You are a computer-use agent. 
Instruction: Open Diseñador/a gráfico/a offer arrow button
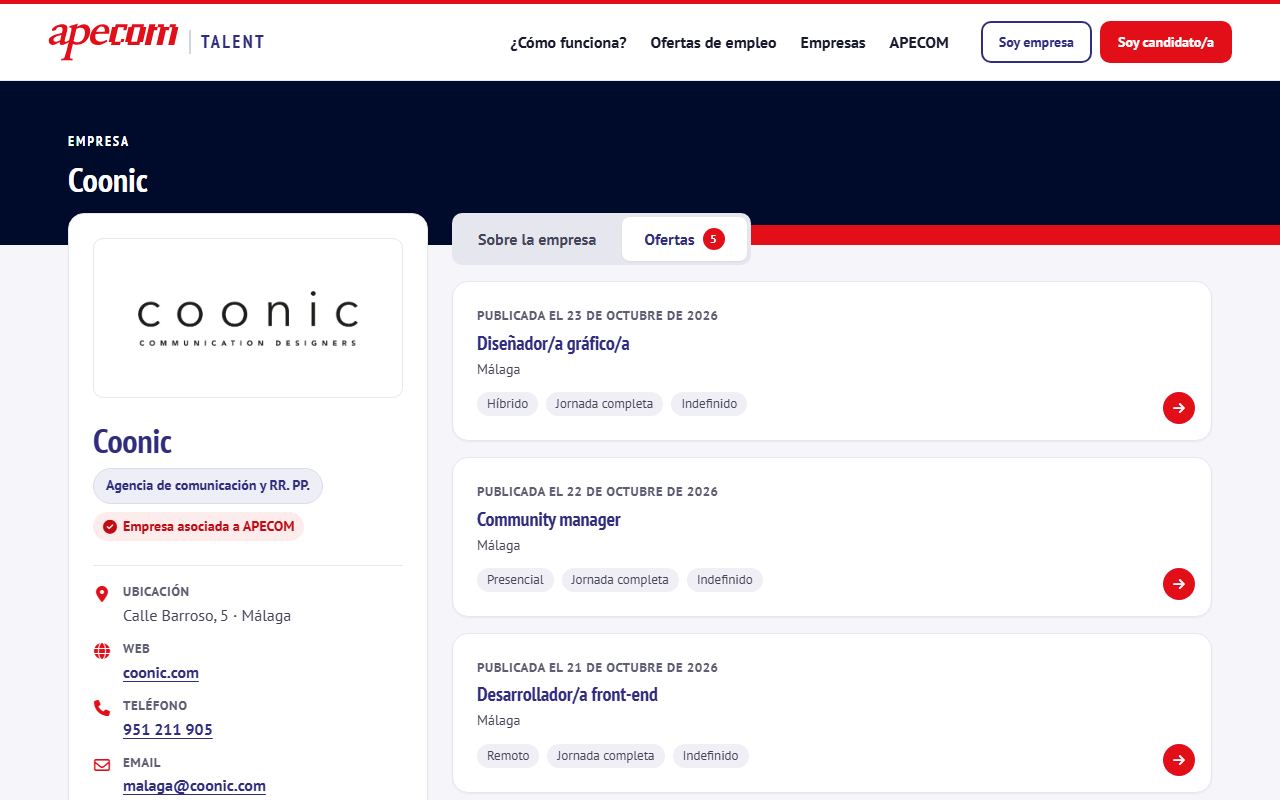click(x=1179, y=408)
